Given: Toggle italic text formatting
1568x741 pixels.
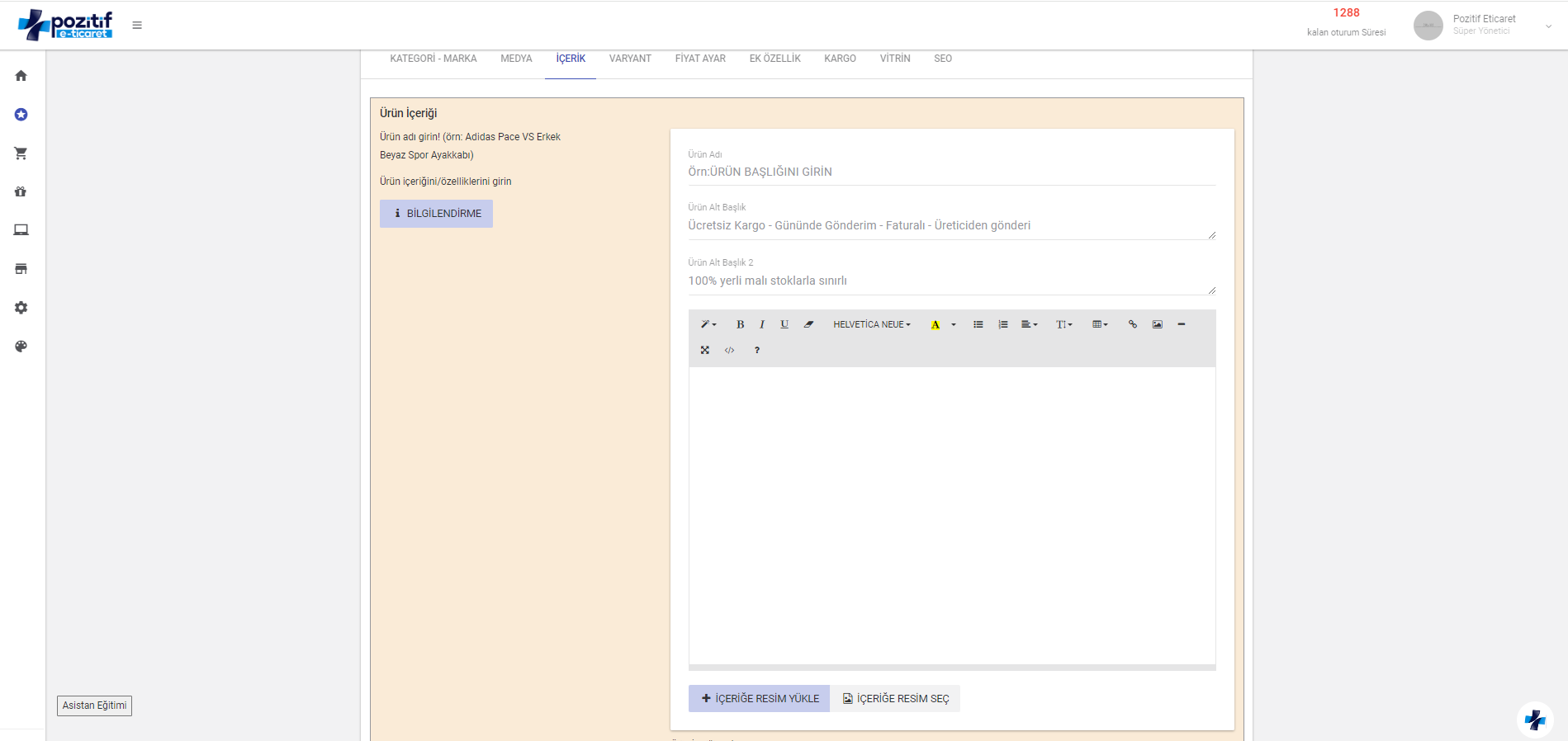Looking at the screenshot, I should tap(762, 325).
